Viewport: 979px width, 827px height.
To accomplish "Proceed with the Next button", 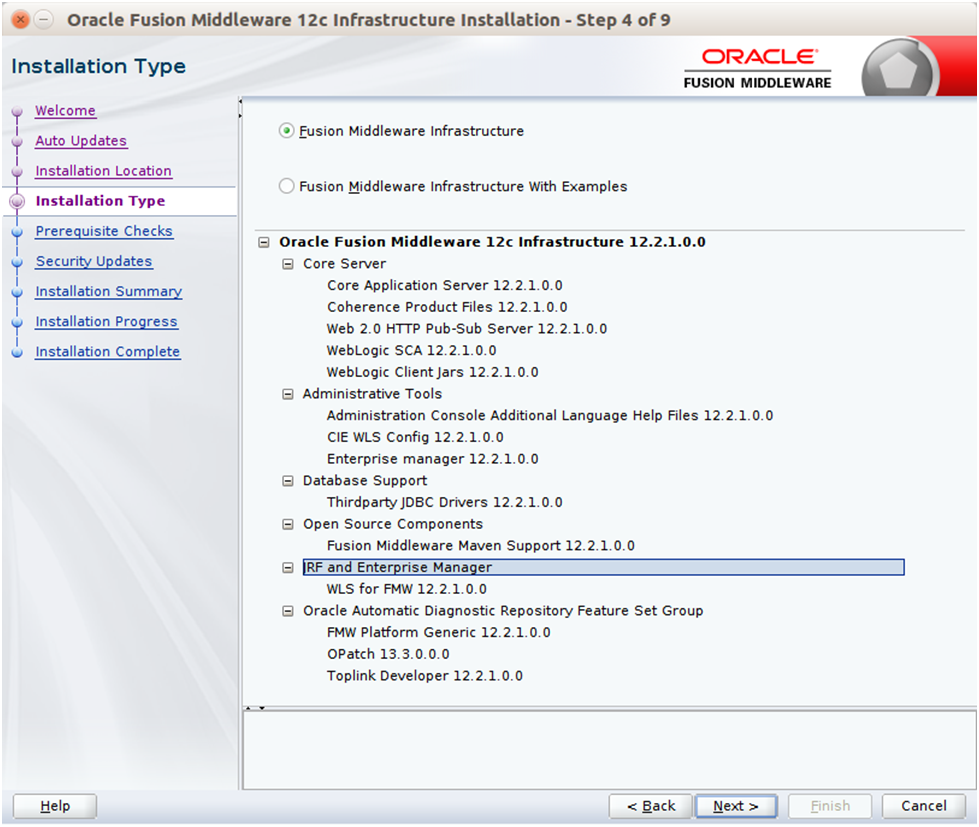I will click(736, 806).
